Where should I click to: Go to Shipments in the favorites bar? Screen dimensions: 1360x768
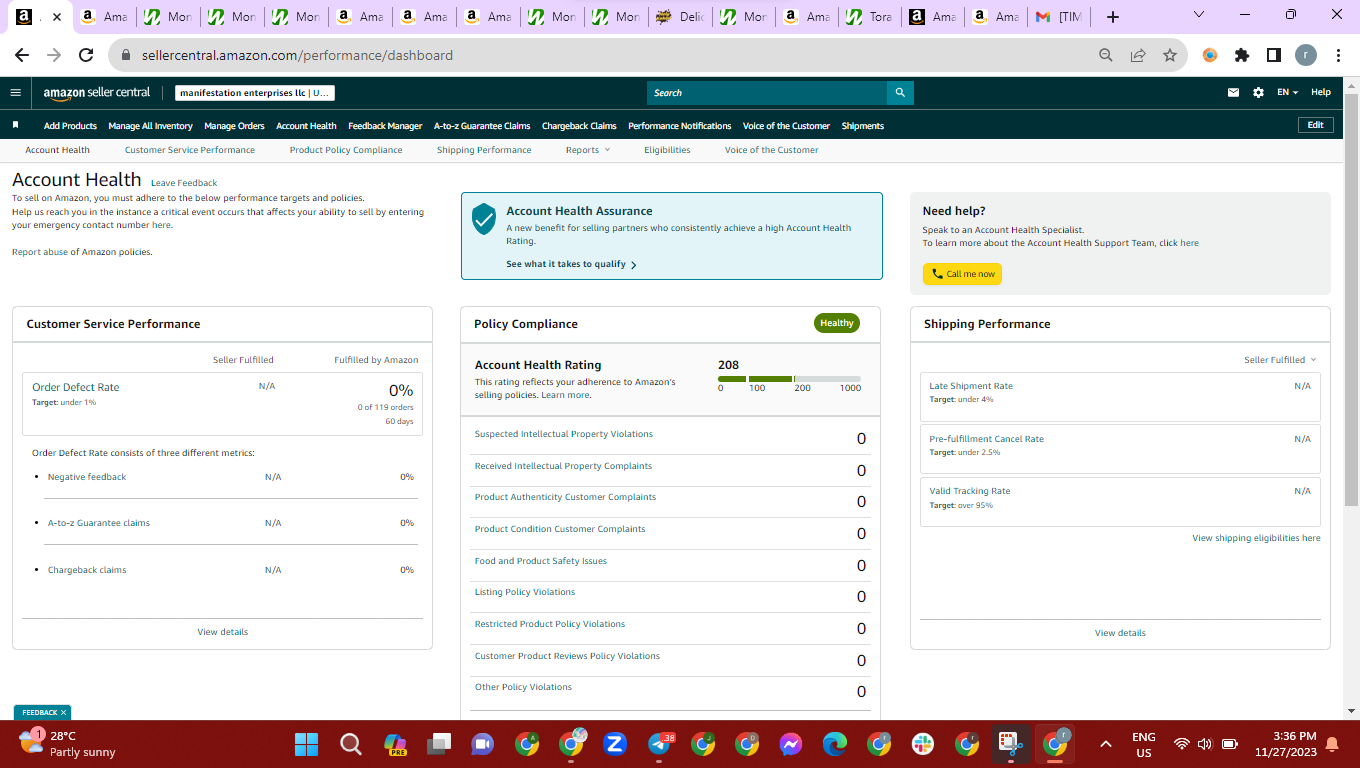862,126
